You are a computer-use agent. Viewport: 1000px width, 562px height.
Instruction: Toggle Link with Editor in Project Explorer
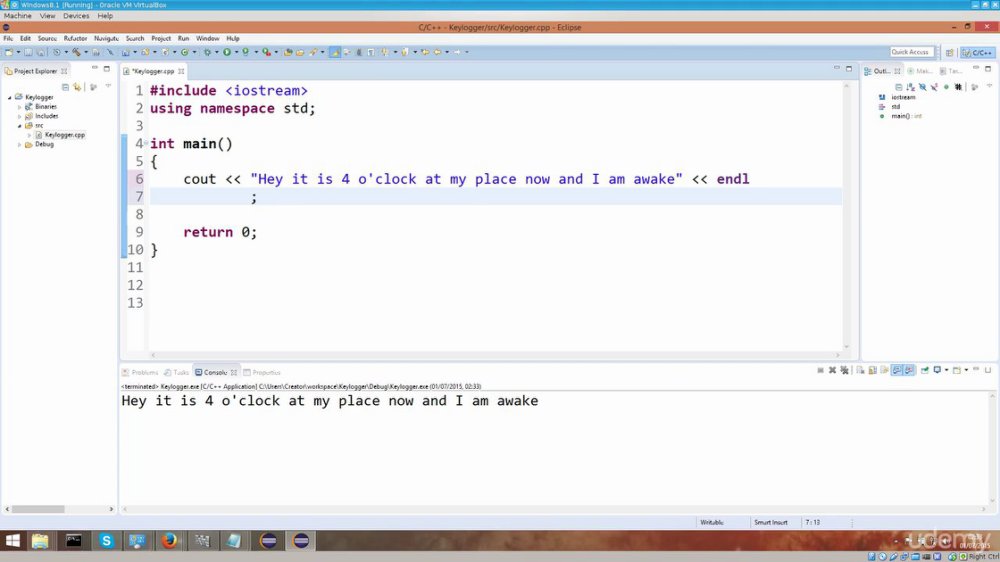77,87
